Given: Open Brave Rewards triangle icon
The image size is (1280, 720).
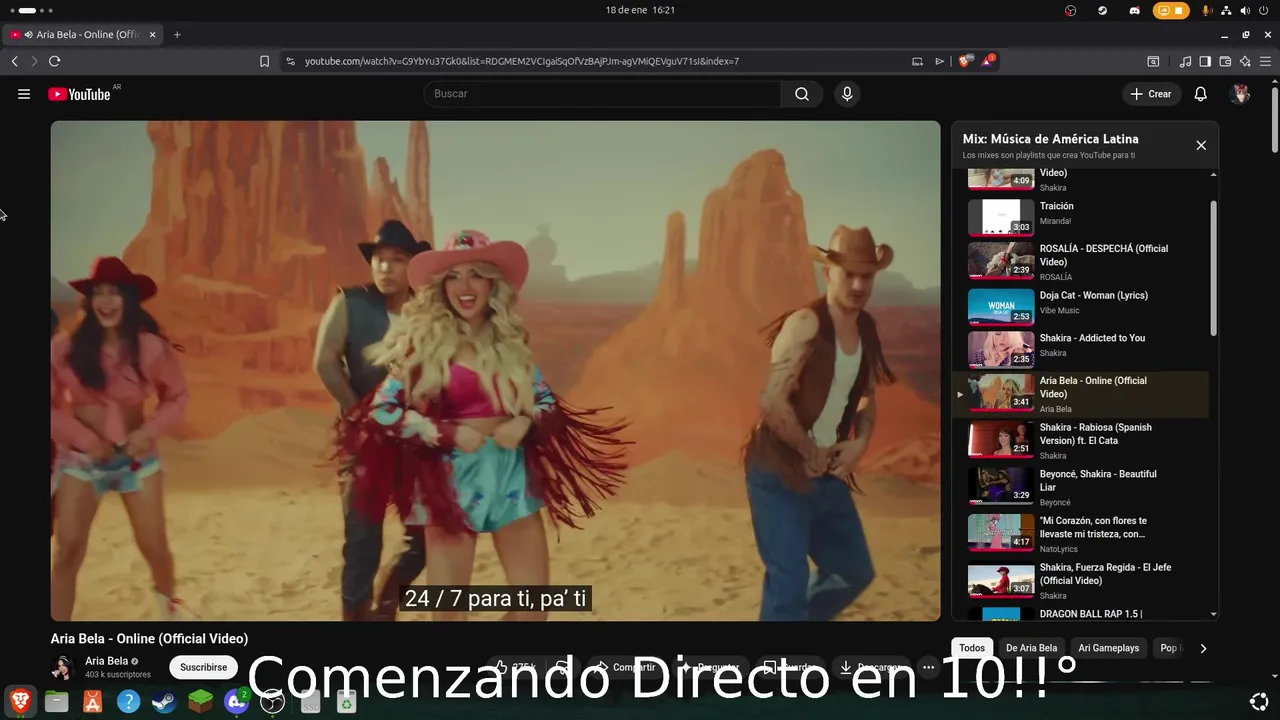Looking at the screenshot, I should (988, 61).
